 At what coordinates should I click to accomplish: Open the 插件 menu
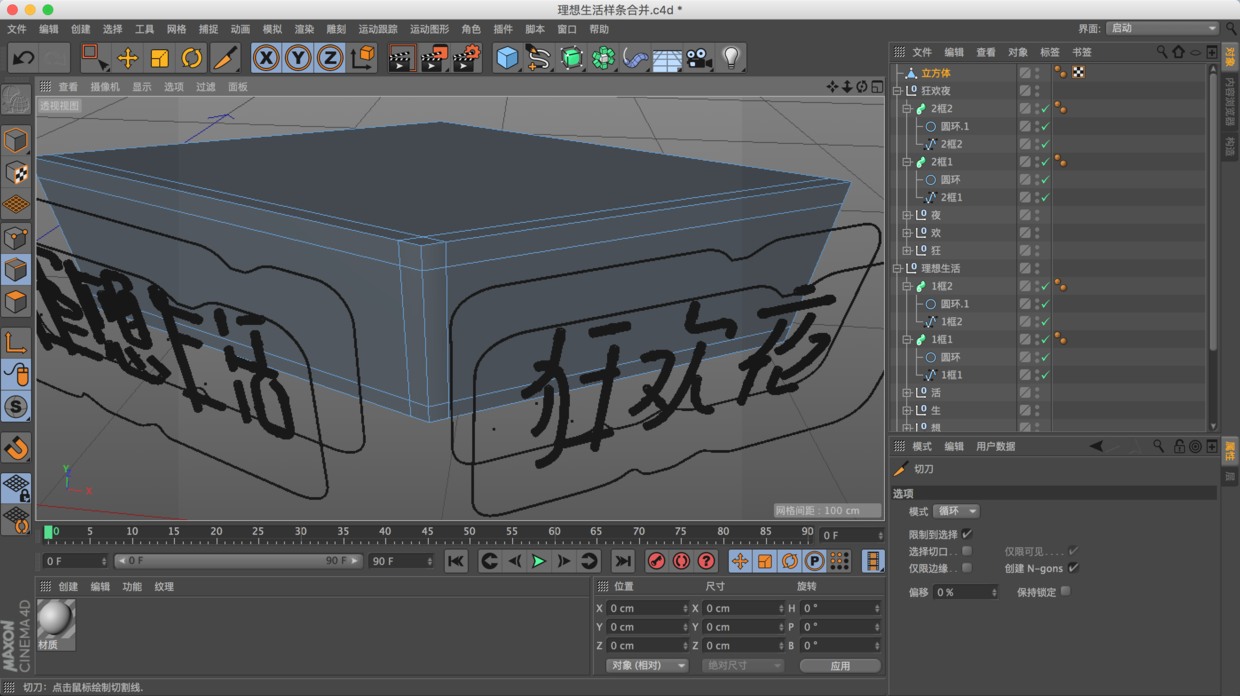tap(503, 29)
